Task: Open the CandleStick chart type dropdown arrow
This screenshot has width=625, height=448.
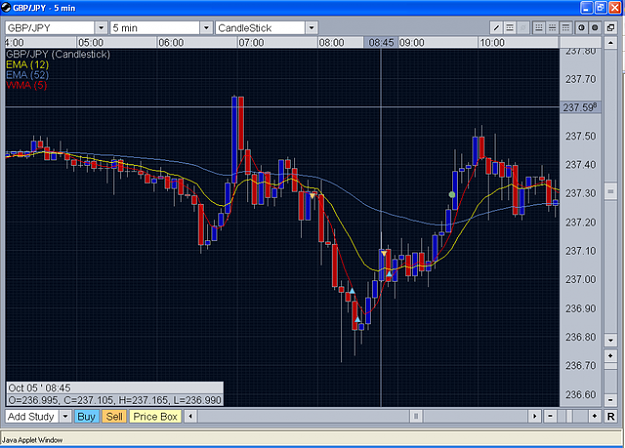Action: [311, 28]
